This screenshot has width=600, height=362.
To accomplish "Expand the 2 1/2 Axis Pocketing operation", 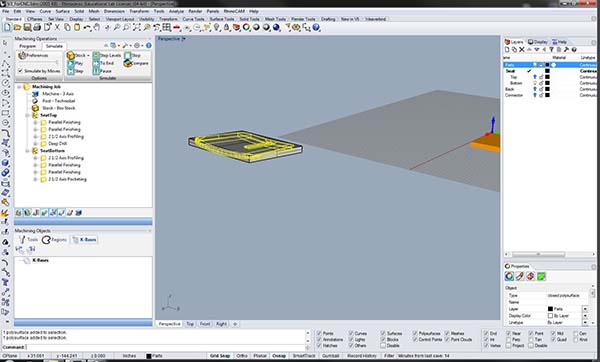I will 36,179.
